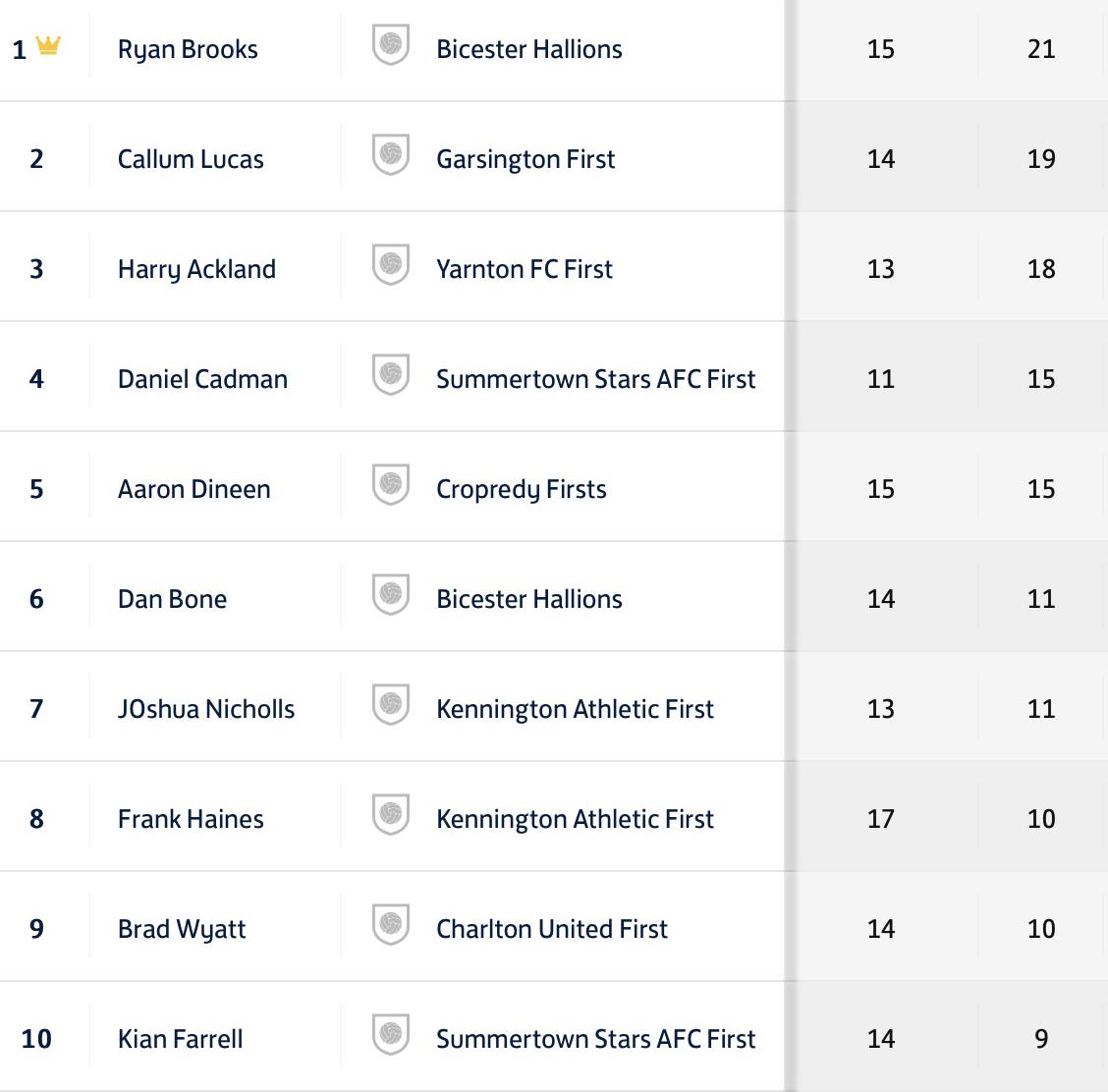Viewport: 1108px width, 1092px height.
Task: Open Kennington Athletic First in Frank Haines row
Action: pos(575,819)
